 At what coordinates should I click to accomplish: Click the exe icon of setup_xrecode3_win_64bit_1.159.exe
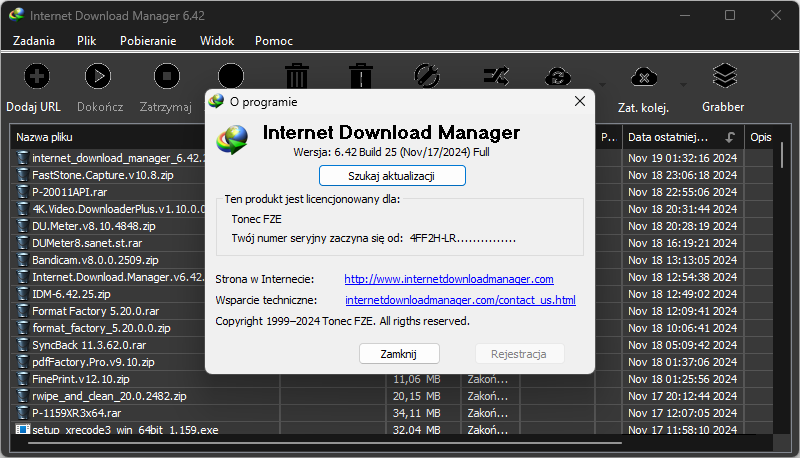tap(22, 429)
